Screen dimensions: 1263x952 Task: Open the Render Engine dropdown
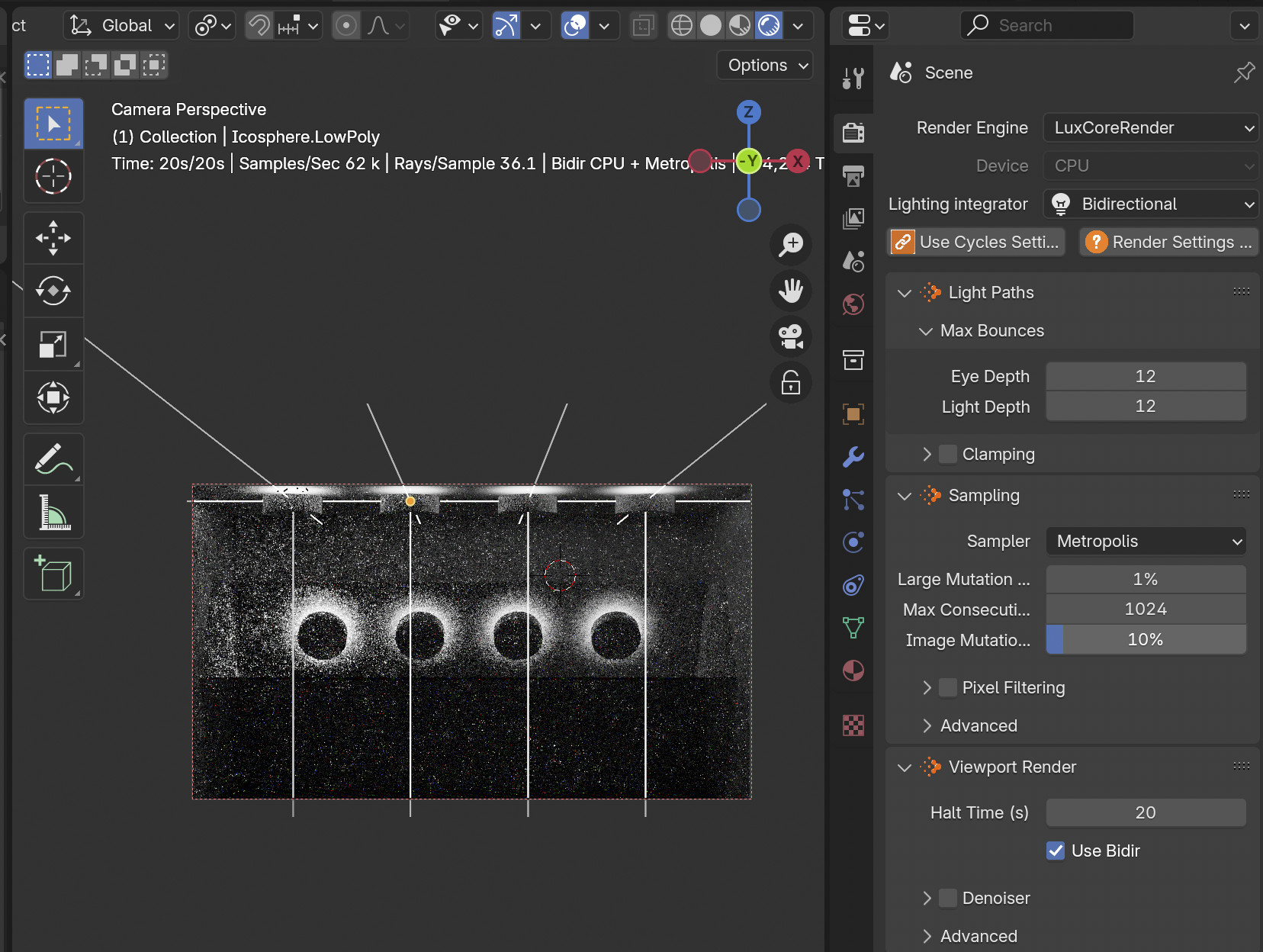coord(1150,127)
